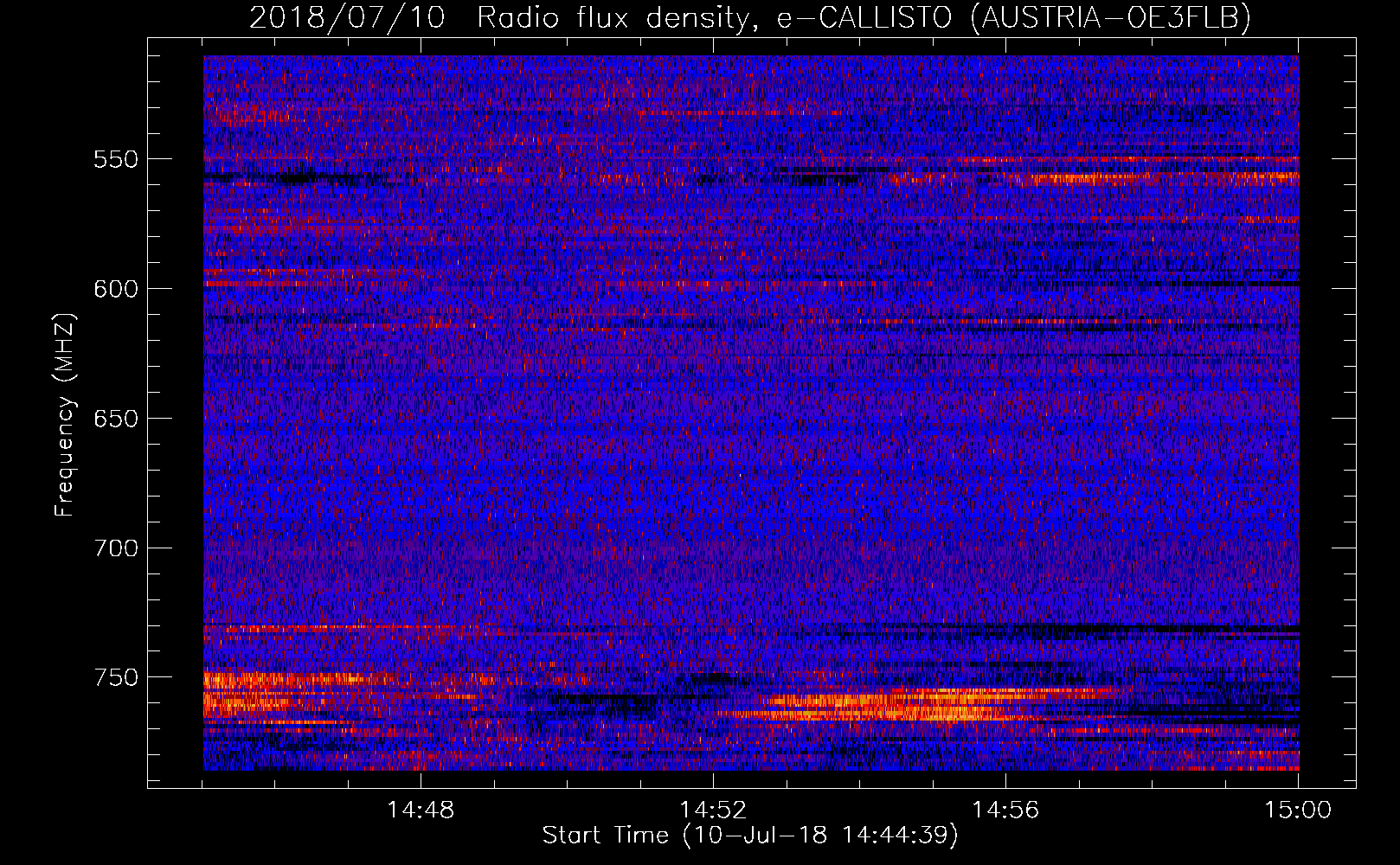Click the Start Time axis caption
This screenshot has height=865, width=1400.
[x=750, y=836]
